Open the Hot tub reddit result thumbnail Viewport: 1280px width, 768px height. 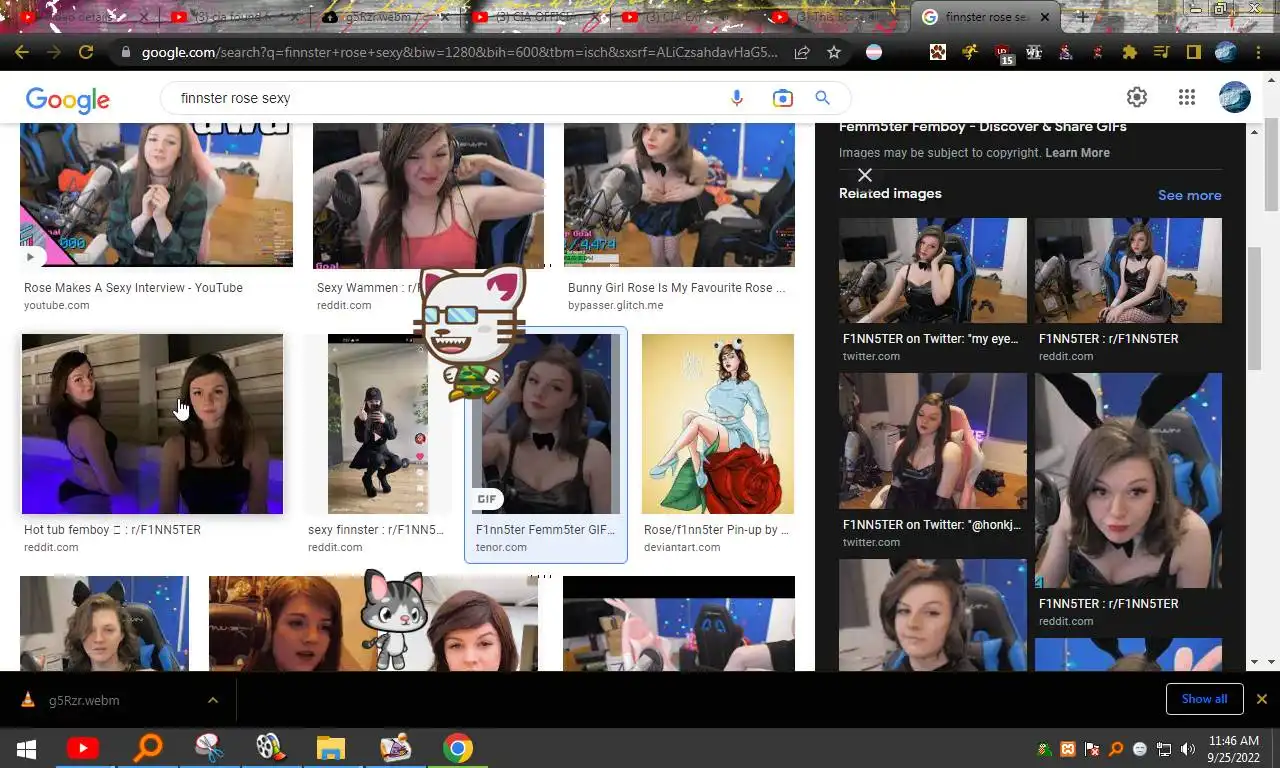pyautogui.click(x=152, y=424)
